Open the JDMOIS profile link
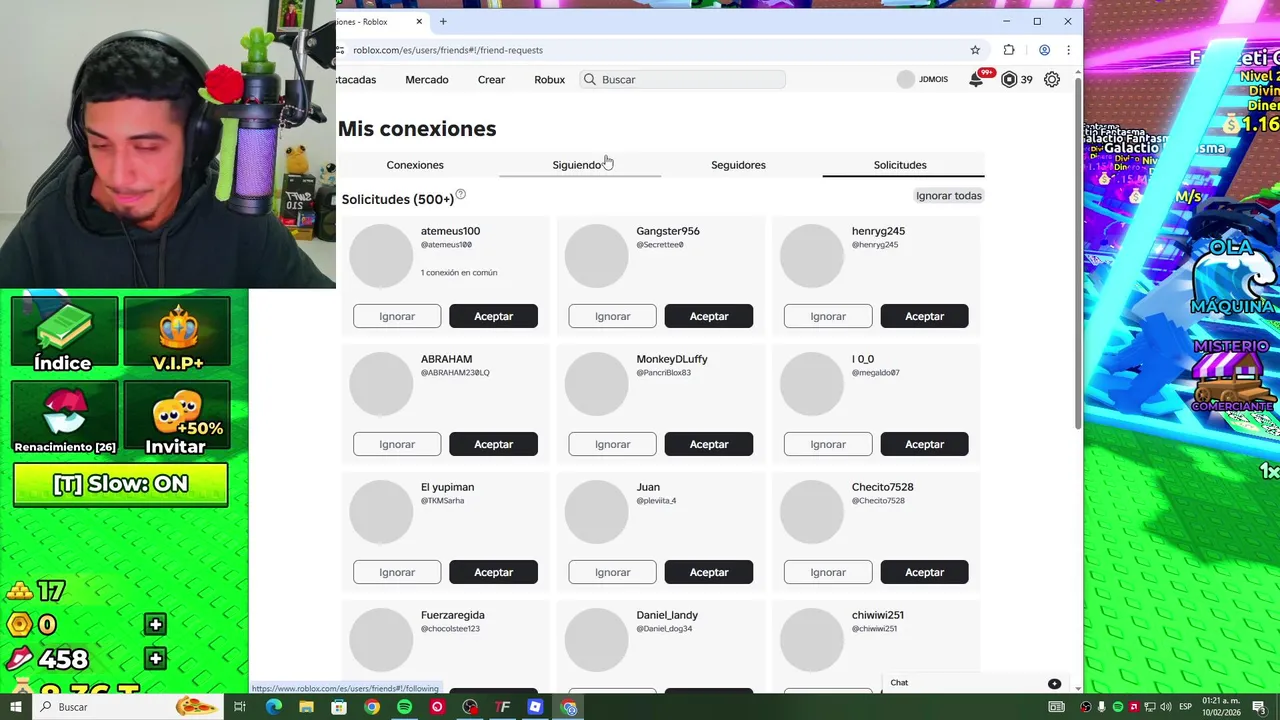1280x720 pixels. coord(923,80)
